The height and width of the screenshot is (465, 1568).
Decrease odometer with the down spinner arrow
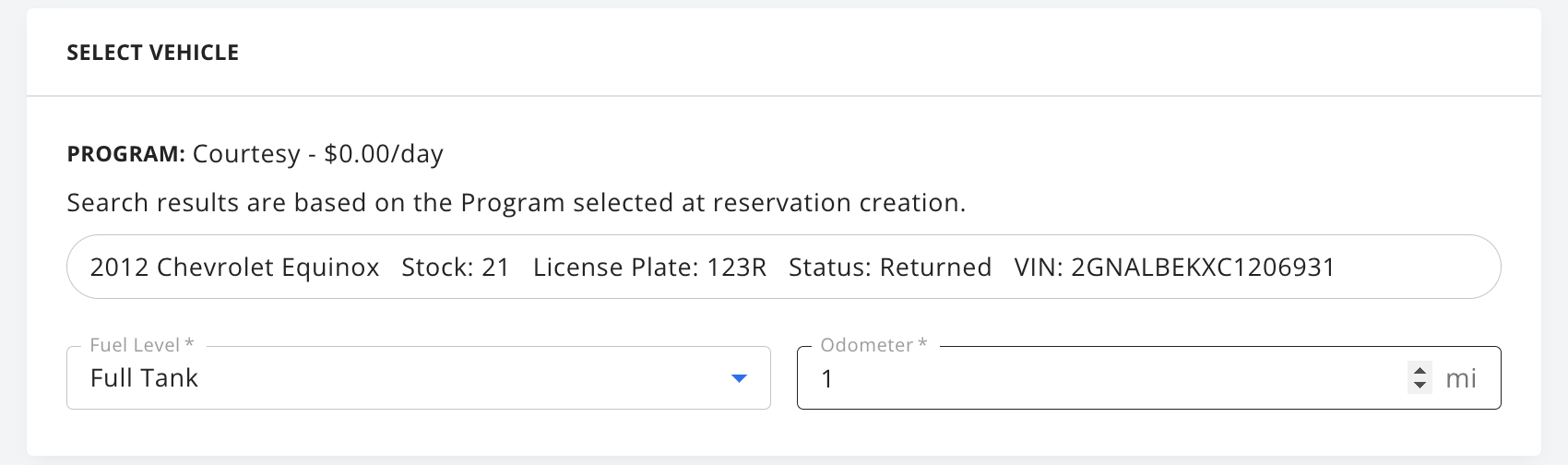tap(1420, 384)
